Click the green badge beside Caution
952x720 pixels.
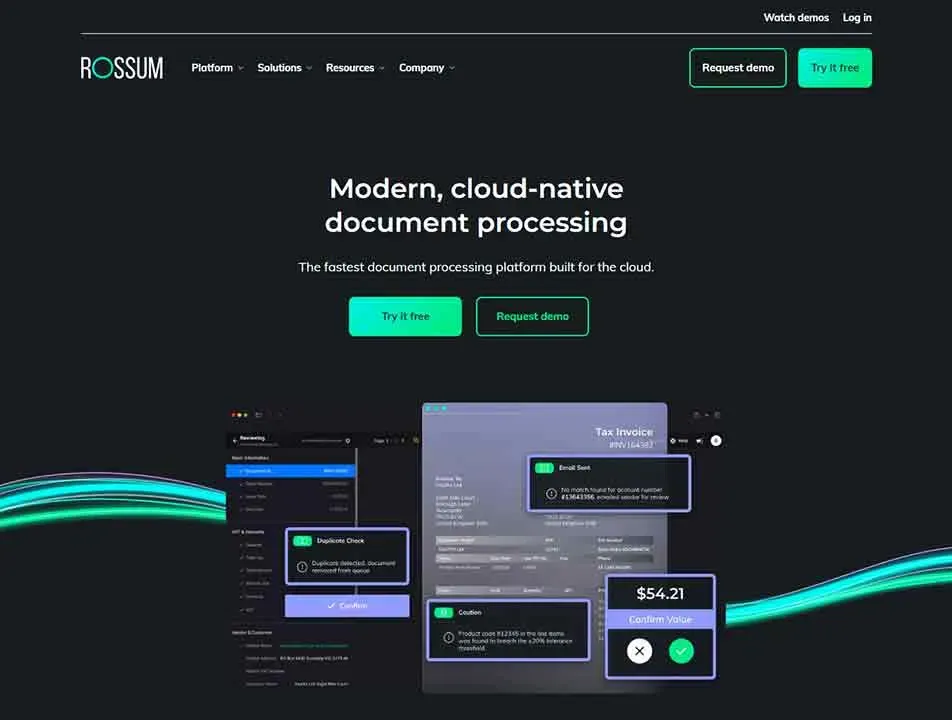click(x=444, y=613)
